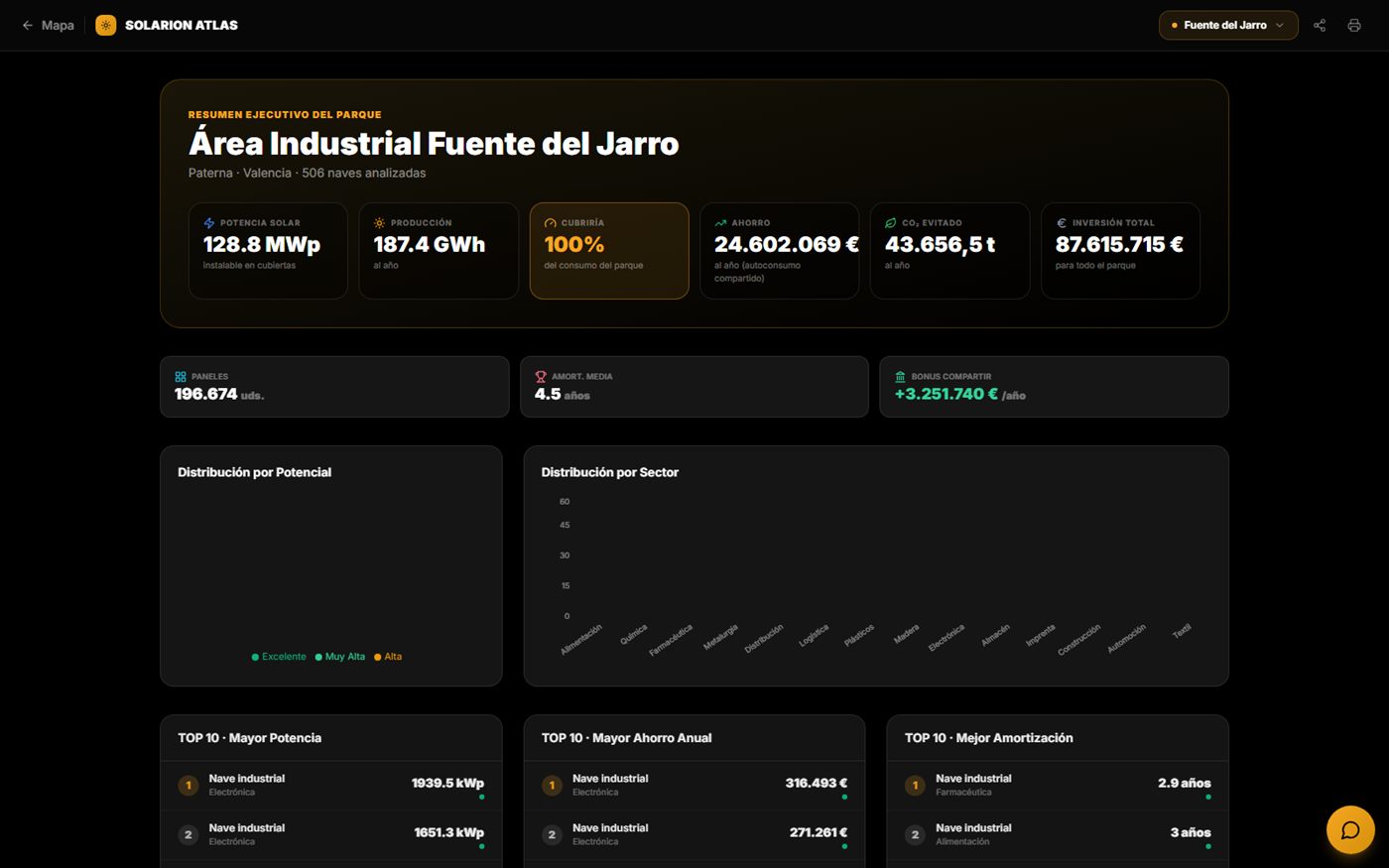
Task: Click the CO₂ Evitado leaf icon
Action: pyautogui.click(x=890, y=223)
